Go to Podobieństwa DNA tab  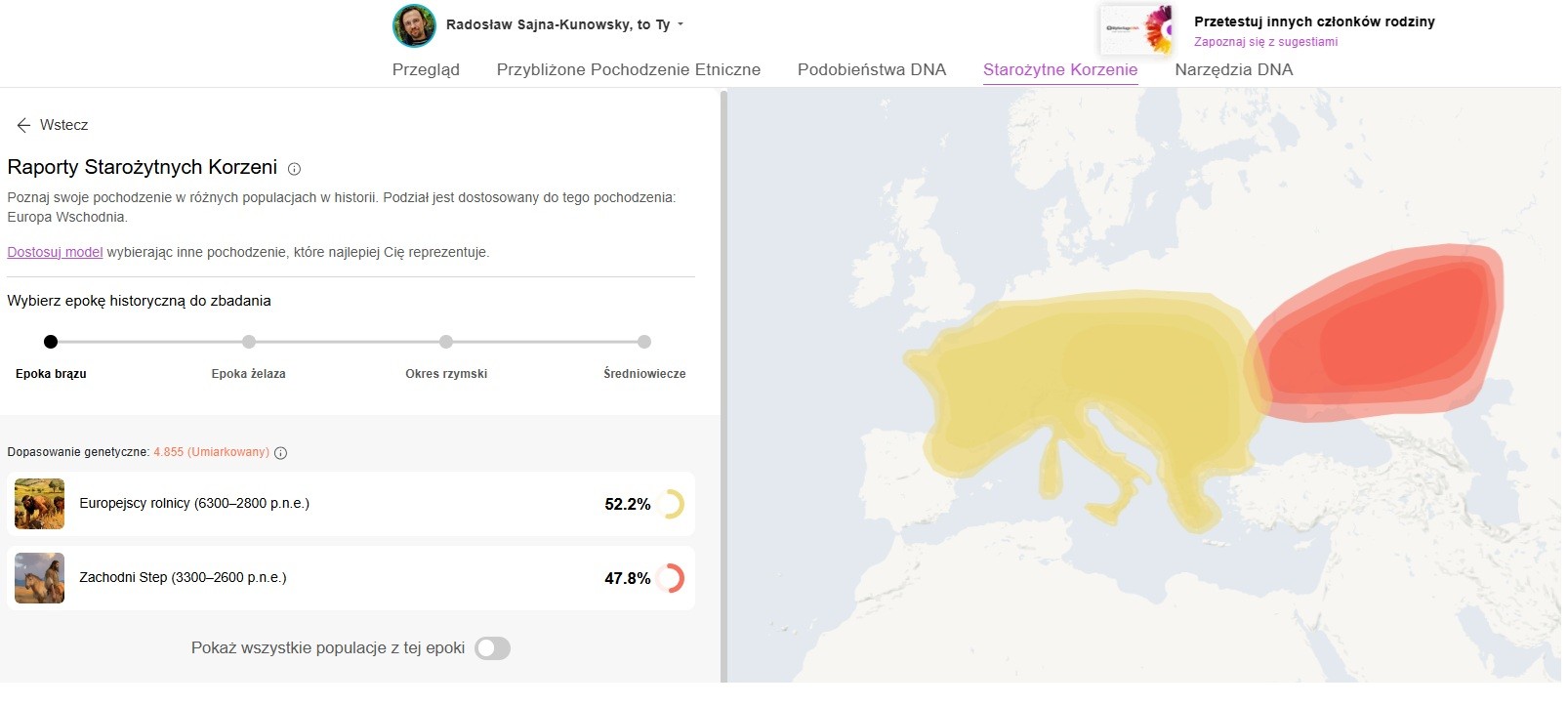(x=871, y=69)
